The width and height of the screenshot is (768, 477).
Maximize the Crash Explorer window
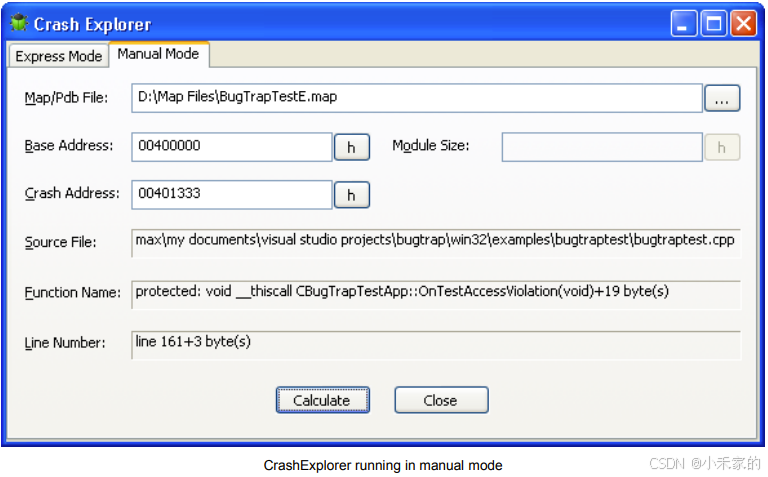click(x=714, y=23)
